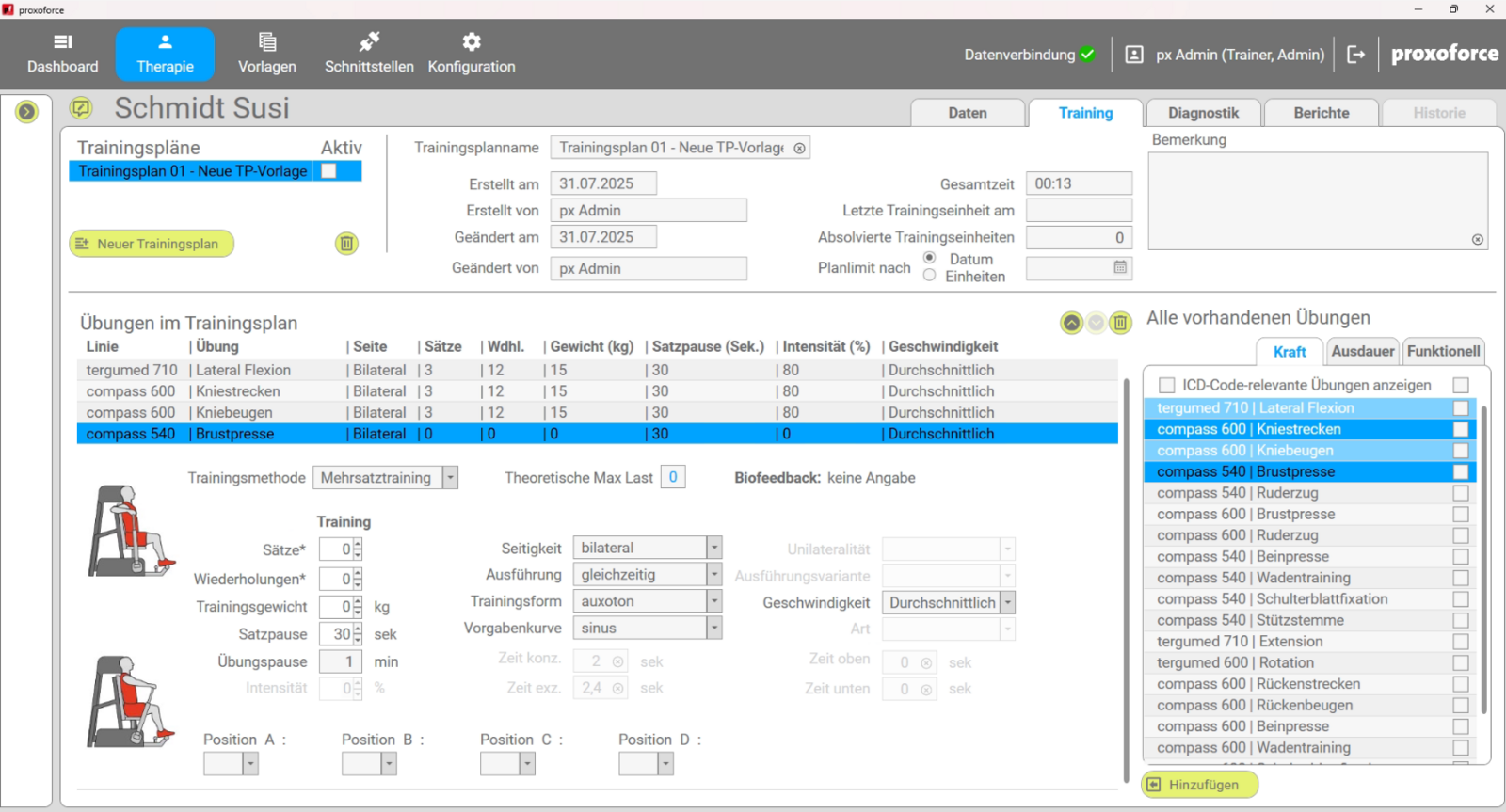Screen dimensions: 1506x812
Task: Toggle Aktiv checkbox for Trainingsplan 01
Action: pyautogui.click(x=328, y=171)
